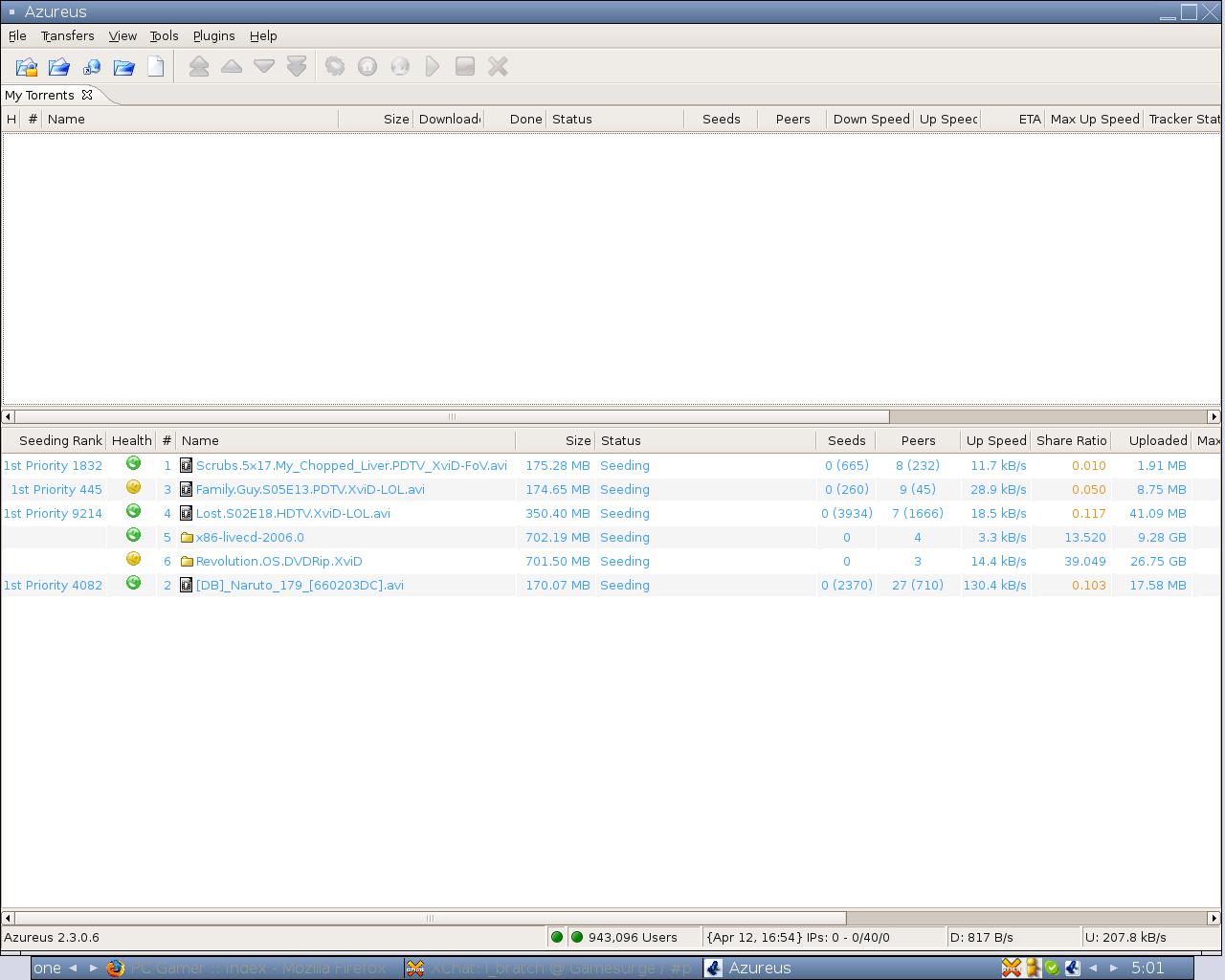The image size is (1225, 980).
Task: Click the green indicator beside 943,096 Users
Action: coord(576,937)
